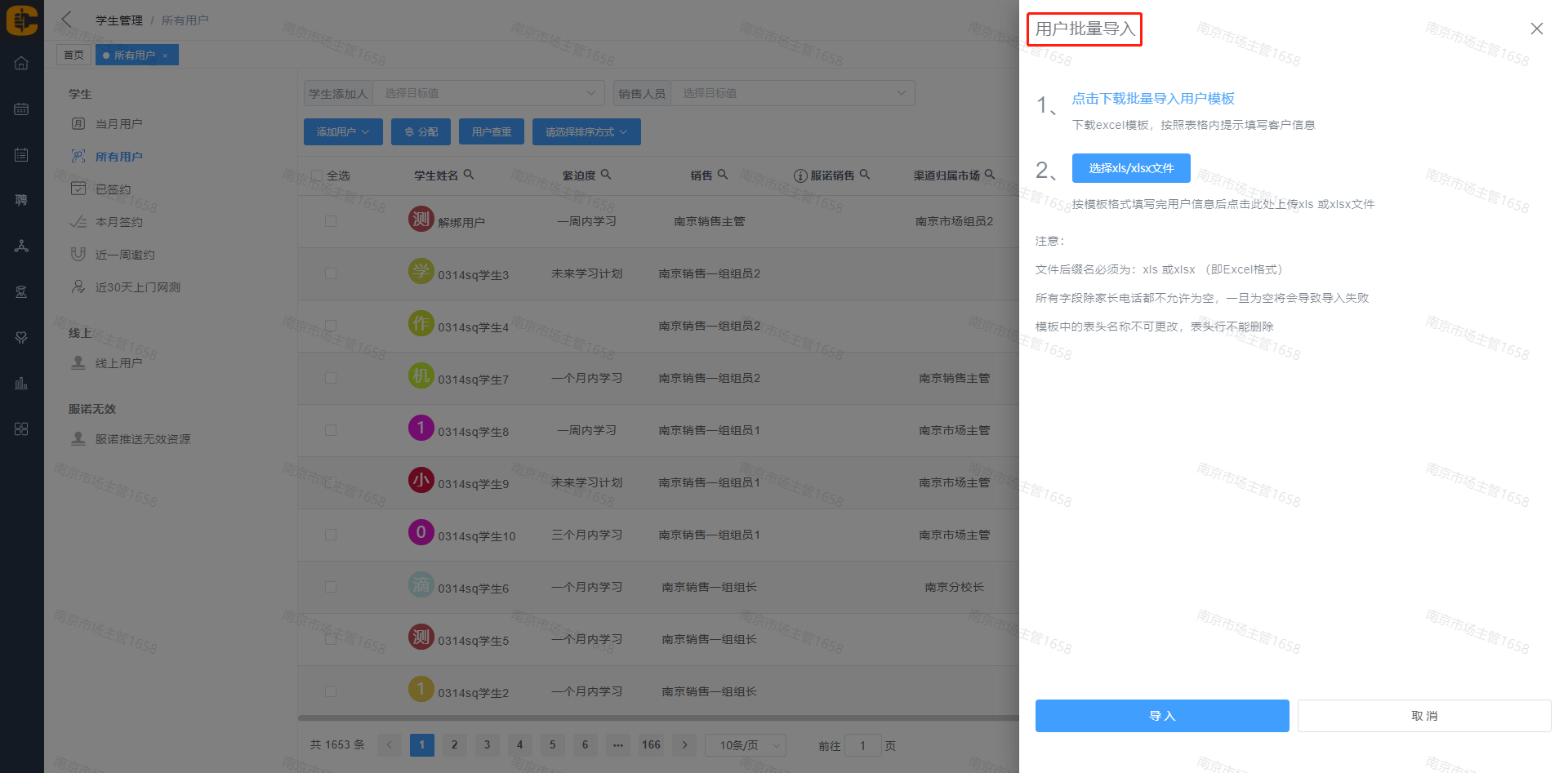The height and width of the screenshot is (773, 1568).
Task: Check the box for the 解绑用户 row
Action: (x=331, y=221)
